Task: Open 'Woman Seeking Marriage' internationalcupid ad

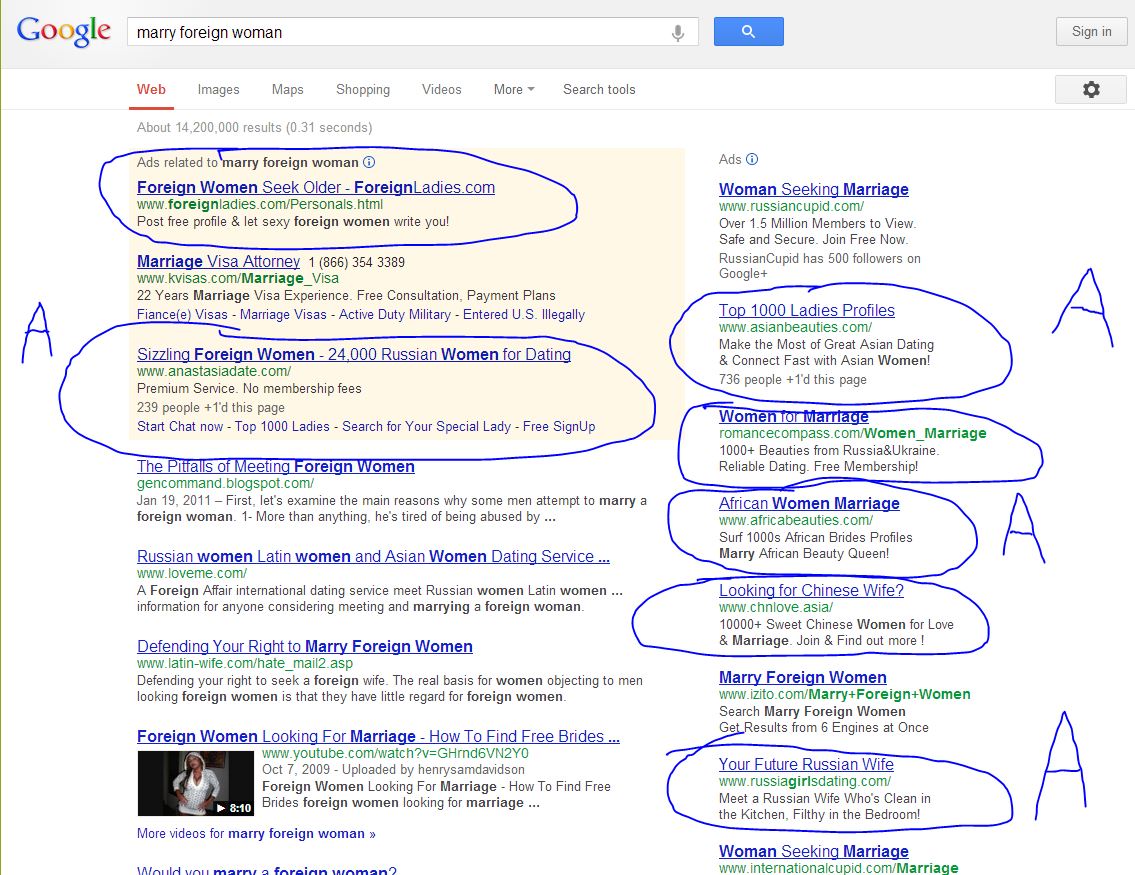Action: coord(814,852)
